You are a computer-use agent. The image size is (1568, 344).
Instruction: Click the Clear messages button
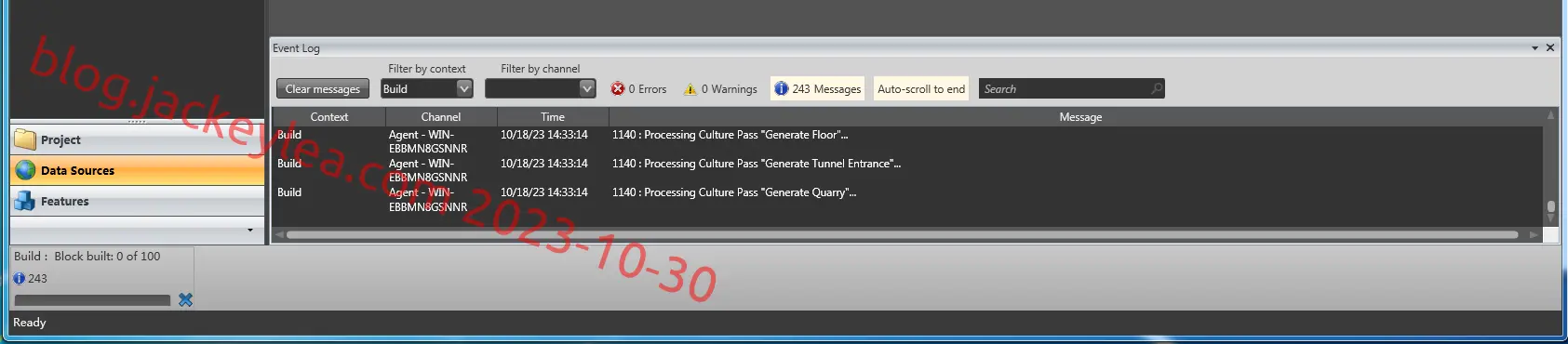click(323, 88)
